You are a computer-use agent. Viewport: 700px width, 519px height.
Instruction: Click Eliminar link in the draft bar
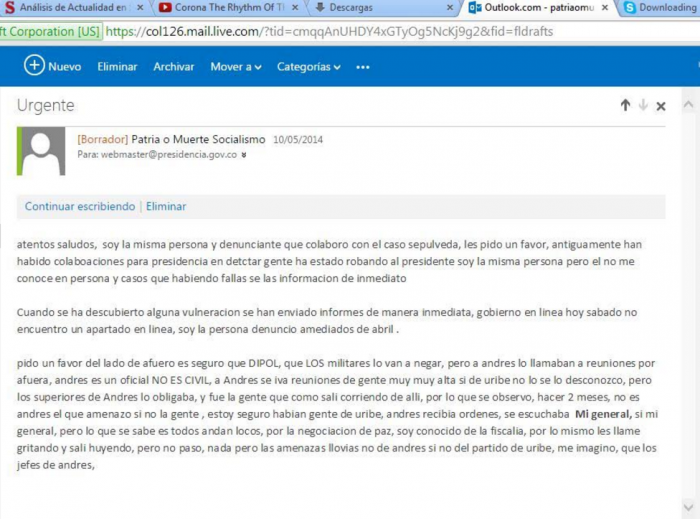tap(166, 206)
